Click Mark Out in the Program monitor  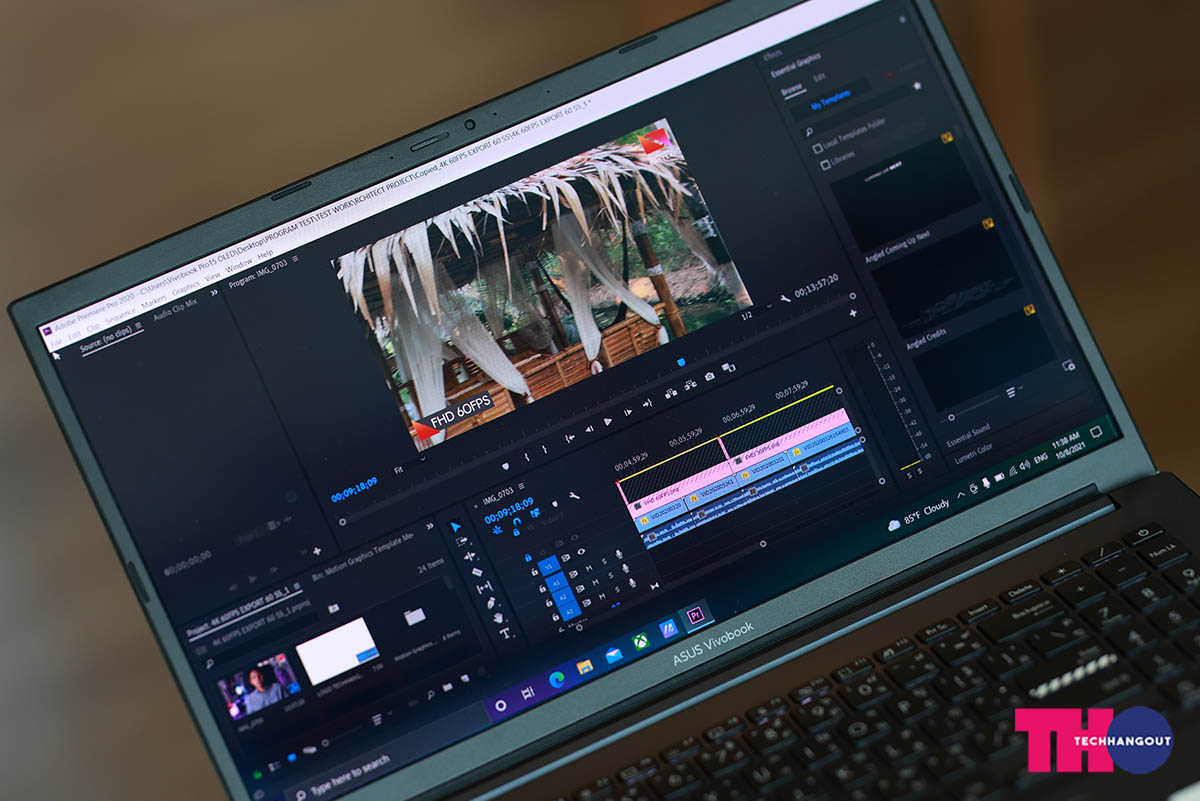[546, 450]
